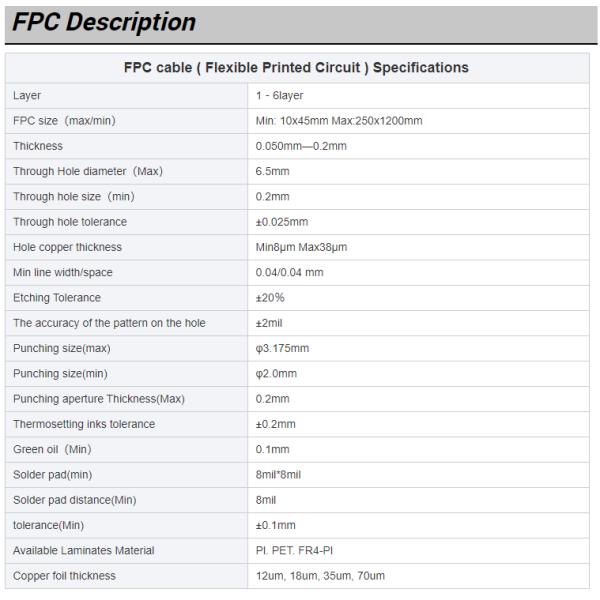The width and height of the screenshot is (600, 600).
Task: Select the accuracy of the pattern label
Action: pos(109,323)
